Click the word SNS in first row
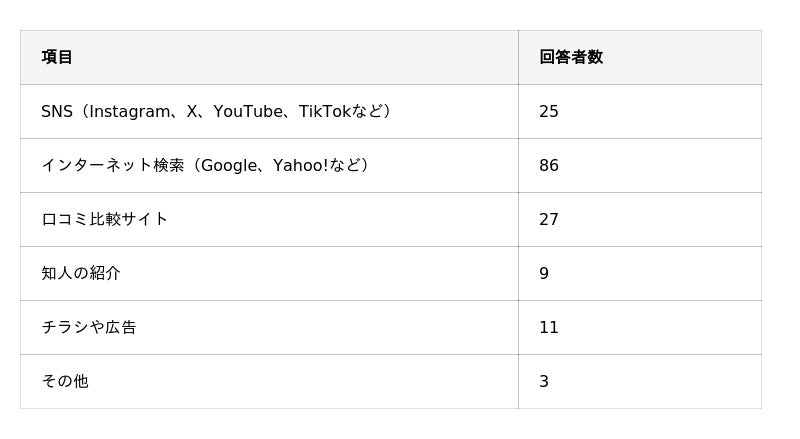 pyautogui.click(x=57, y=111)
